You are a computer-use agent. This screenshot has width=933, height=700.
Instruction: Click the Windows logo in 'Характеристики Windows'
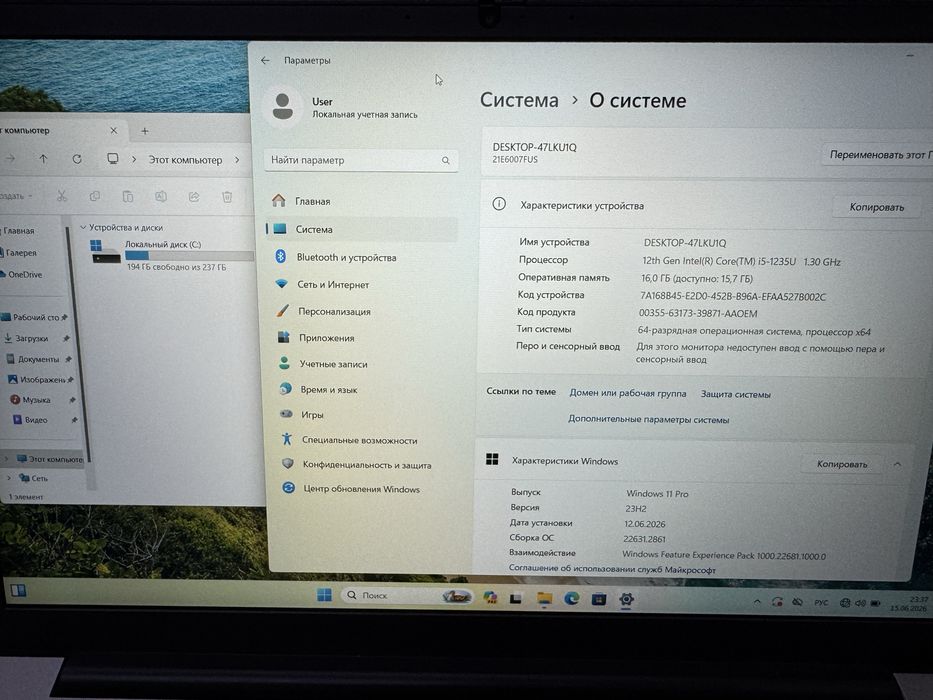click(492, 459)
